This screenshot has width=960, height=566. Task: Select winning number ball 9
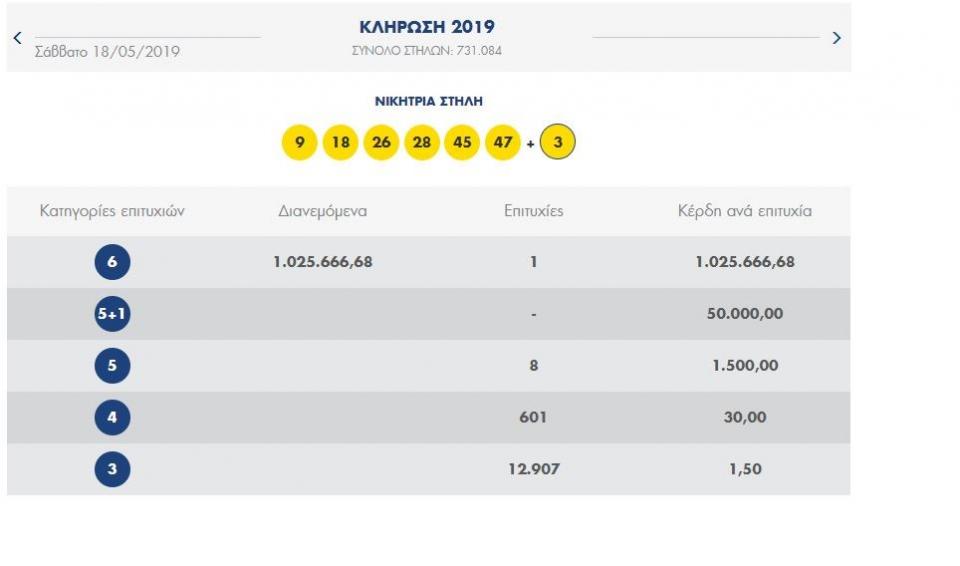point(300,143)
